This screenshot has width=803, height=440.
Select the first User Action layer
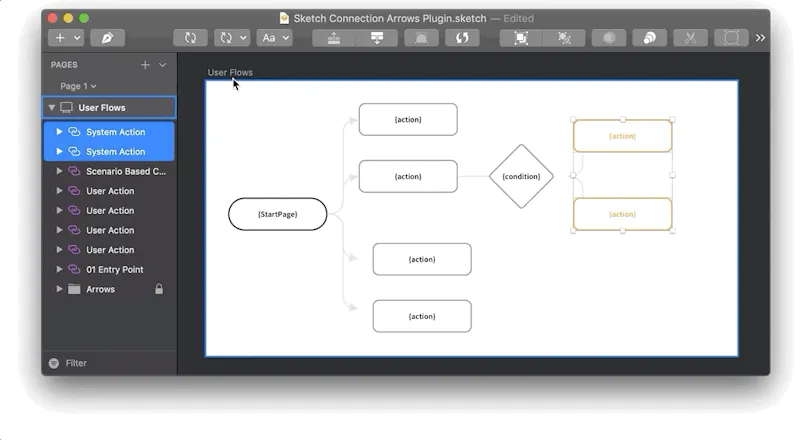[109, 191]
